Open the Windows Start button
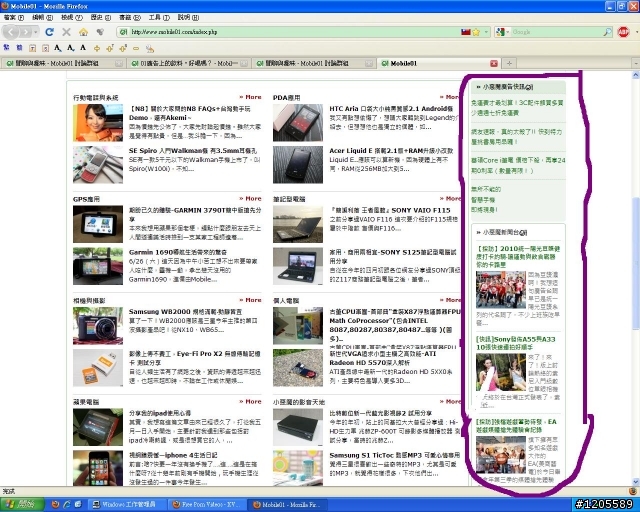The image size is (640, 512). pos(22,504)
